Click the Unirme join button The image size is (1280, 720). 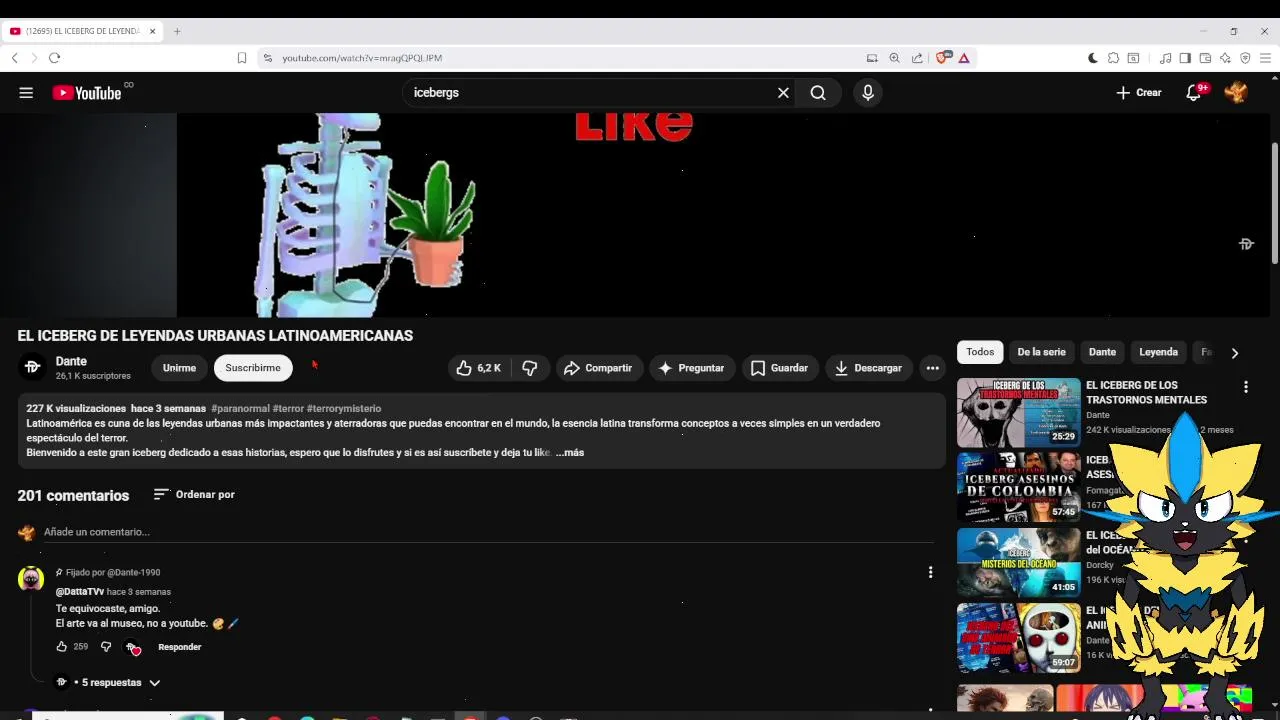point(179,368)
